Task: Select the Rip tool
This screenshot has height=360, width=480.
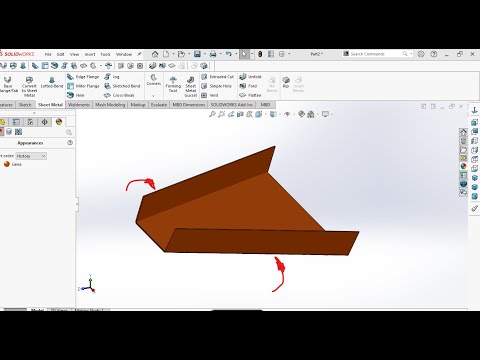Action: 286,82
